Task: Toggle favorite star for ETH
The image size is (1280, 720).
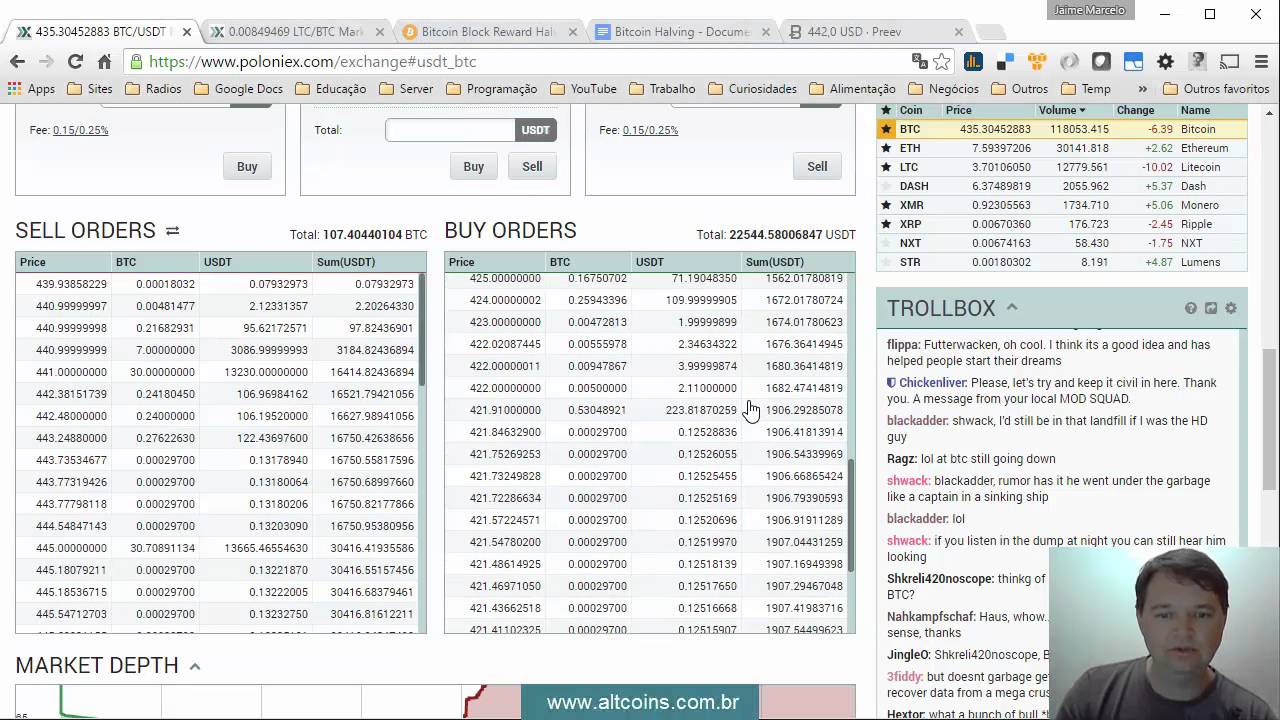Action: 885,148
